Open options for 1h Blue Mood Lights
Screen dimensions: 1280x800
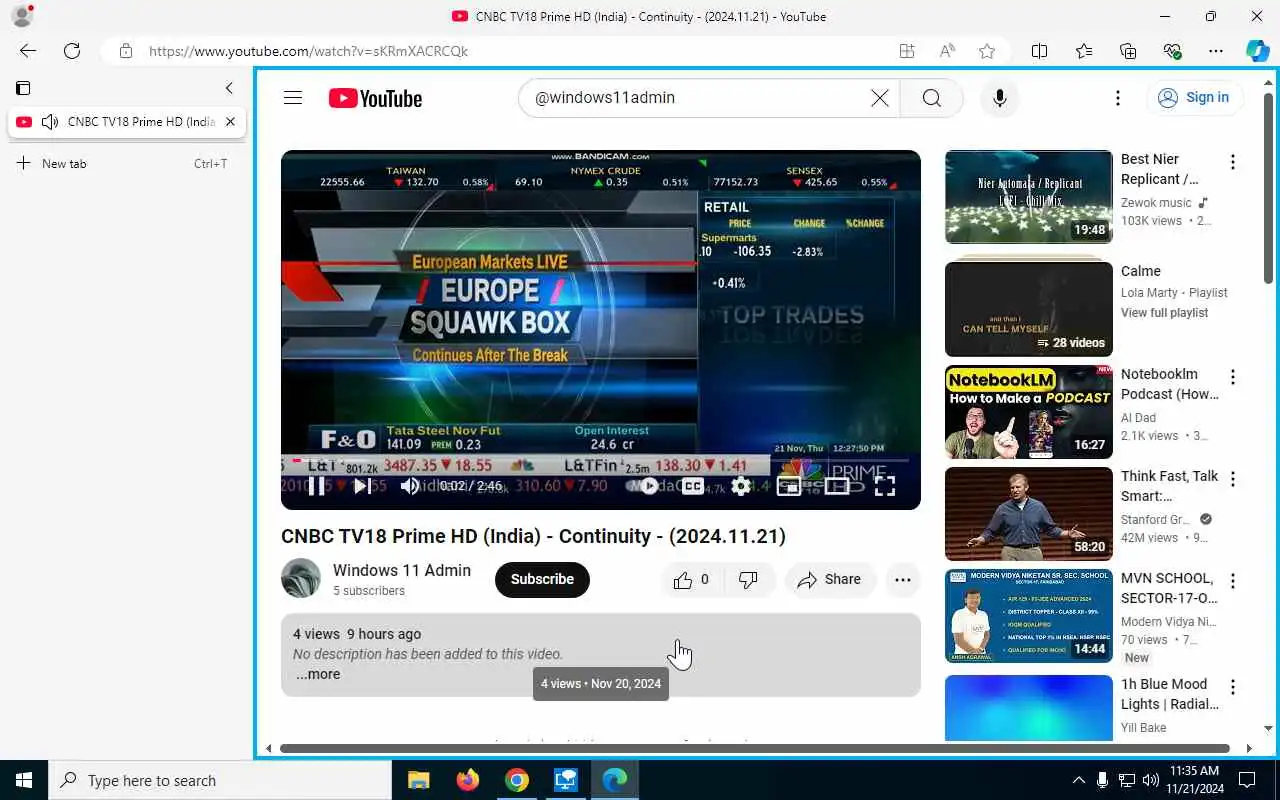point(1233,687)
